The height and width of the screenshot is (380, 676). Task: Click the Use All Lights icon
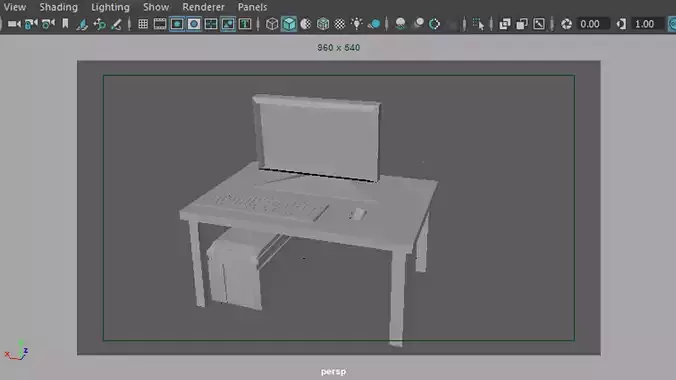coord(357,24)
